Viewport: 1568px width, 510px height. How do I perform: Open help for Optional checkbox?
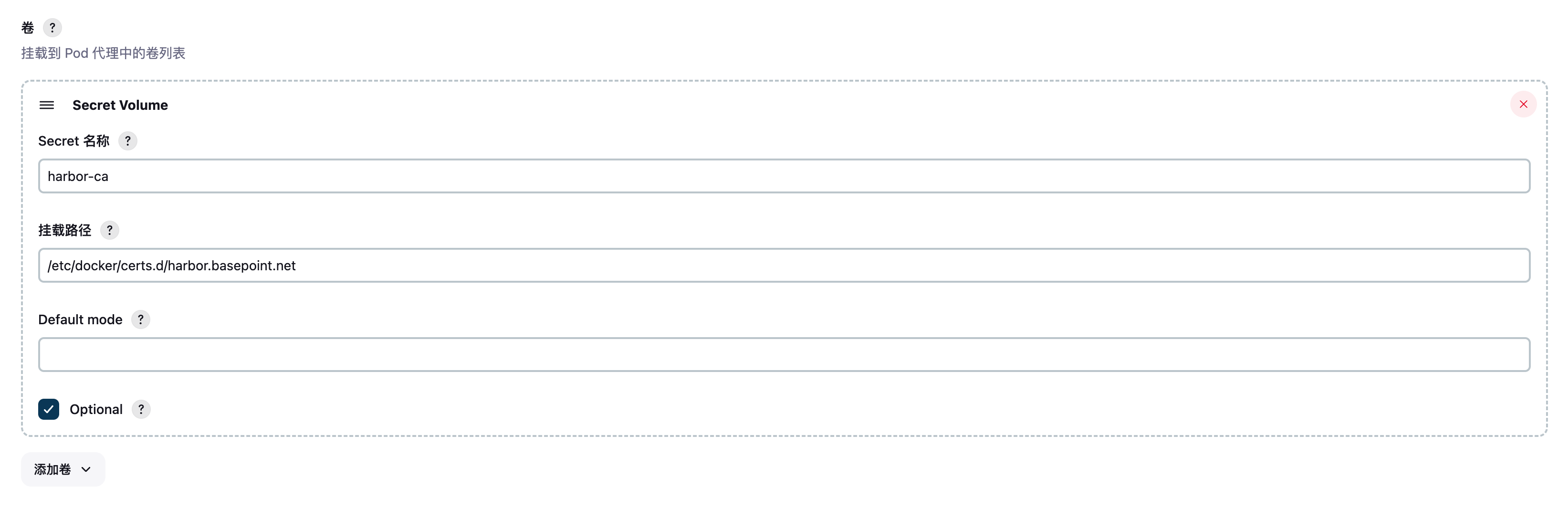point(141,409)
